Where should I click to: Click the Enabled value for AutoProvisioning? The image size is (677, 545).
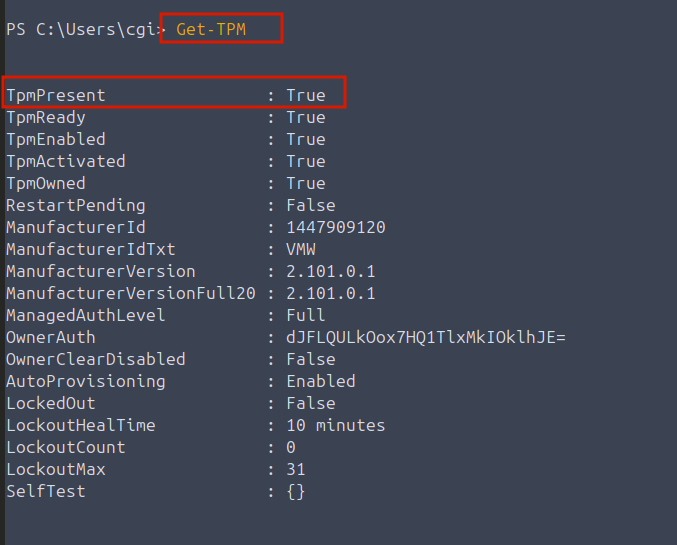click(320, 381)
